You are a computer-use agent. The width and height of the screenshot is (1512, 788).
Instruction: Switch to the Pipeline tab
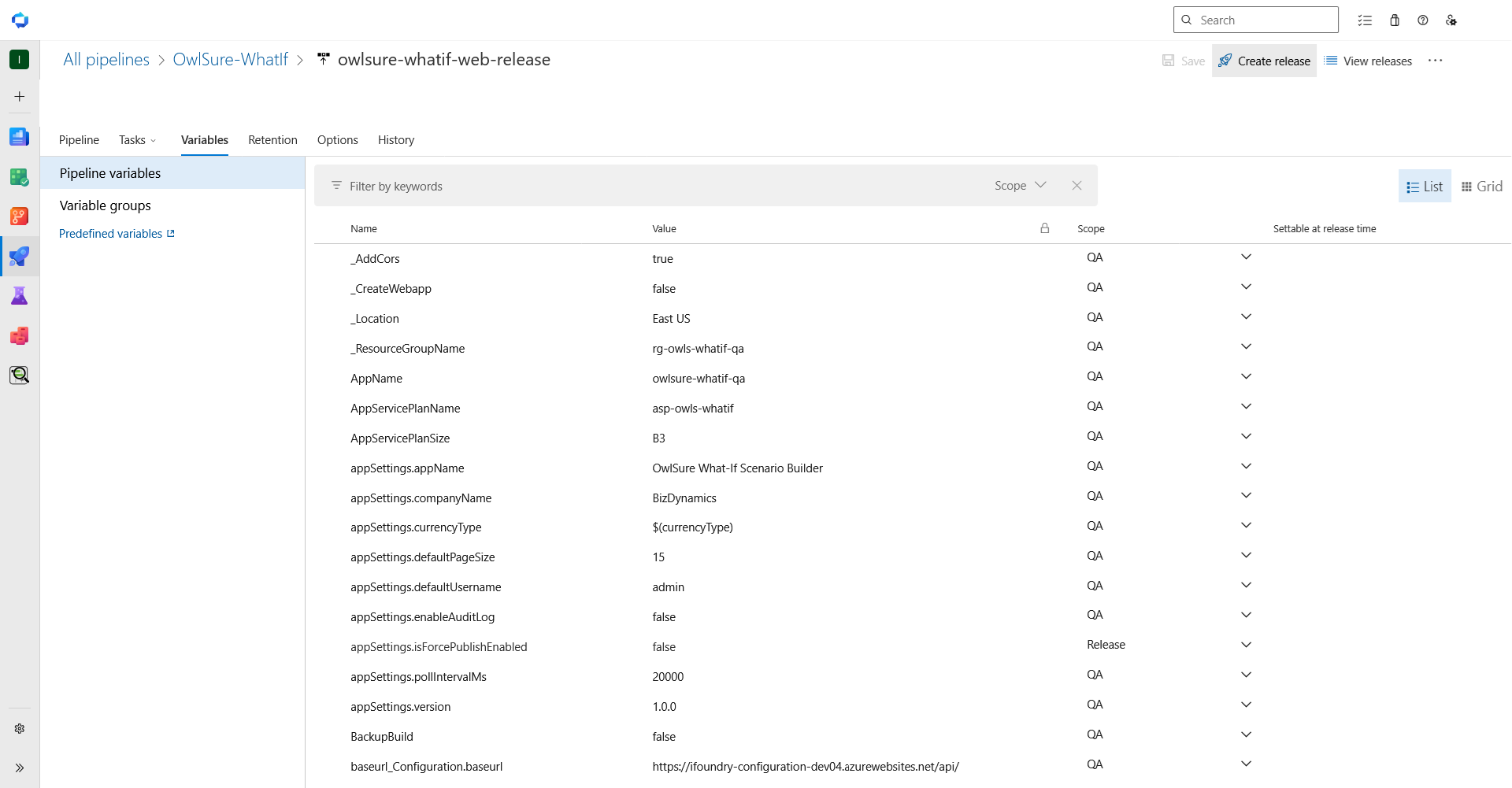click(x=79, y=140)
